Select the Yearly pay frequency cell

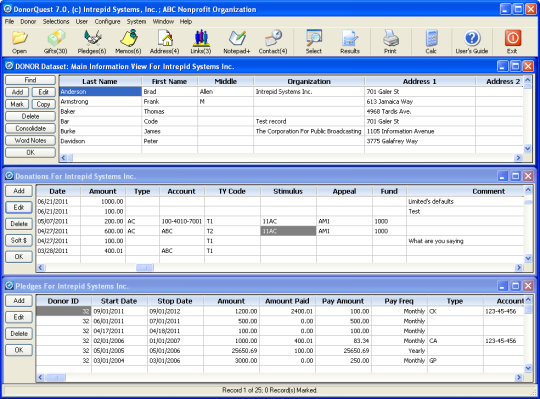click(x=399, y=351)
